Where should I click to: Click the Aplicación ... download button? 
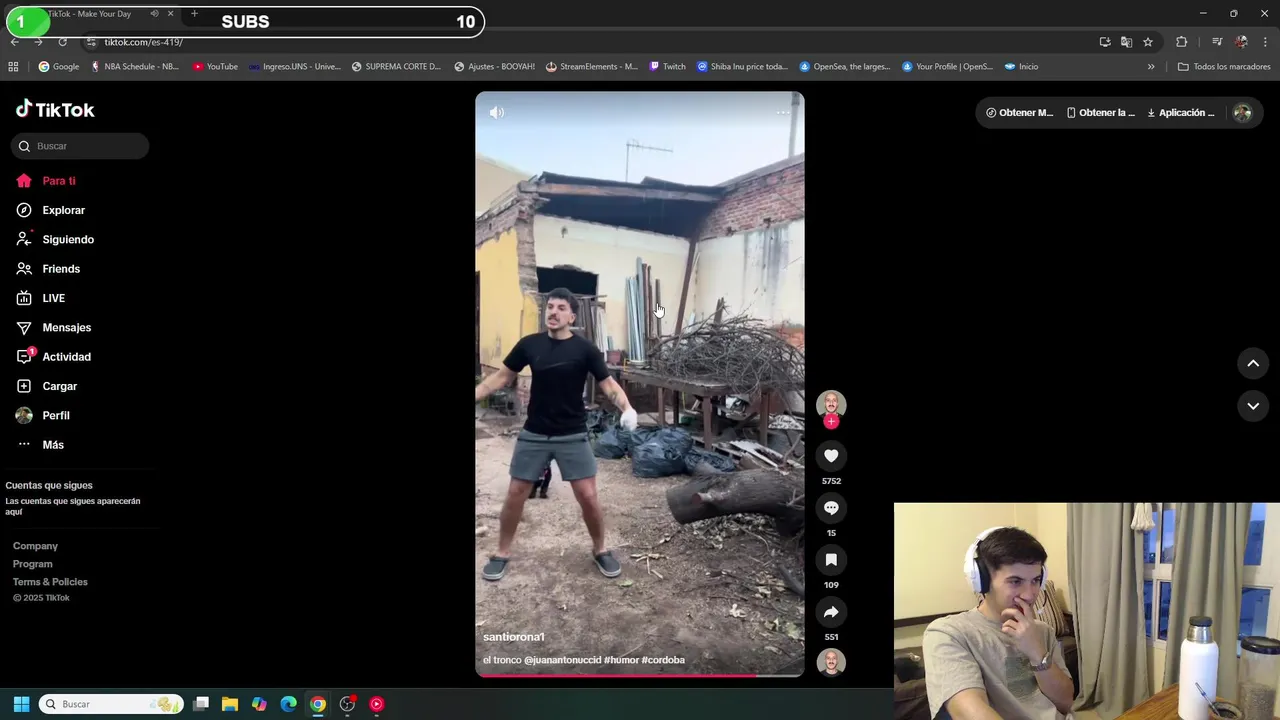coord(1181,113)
